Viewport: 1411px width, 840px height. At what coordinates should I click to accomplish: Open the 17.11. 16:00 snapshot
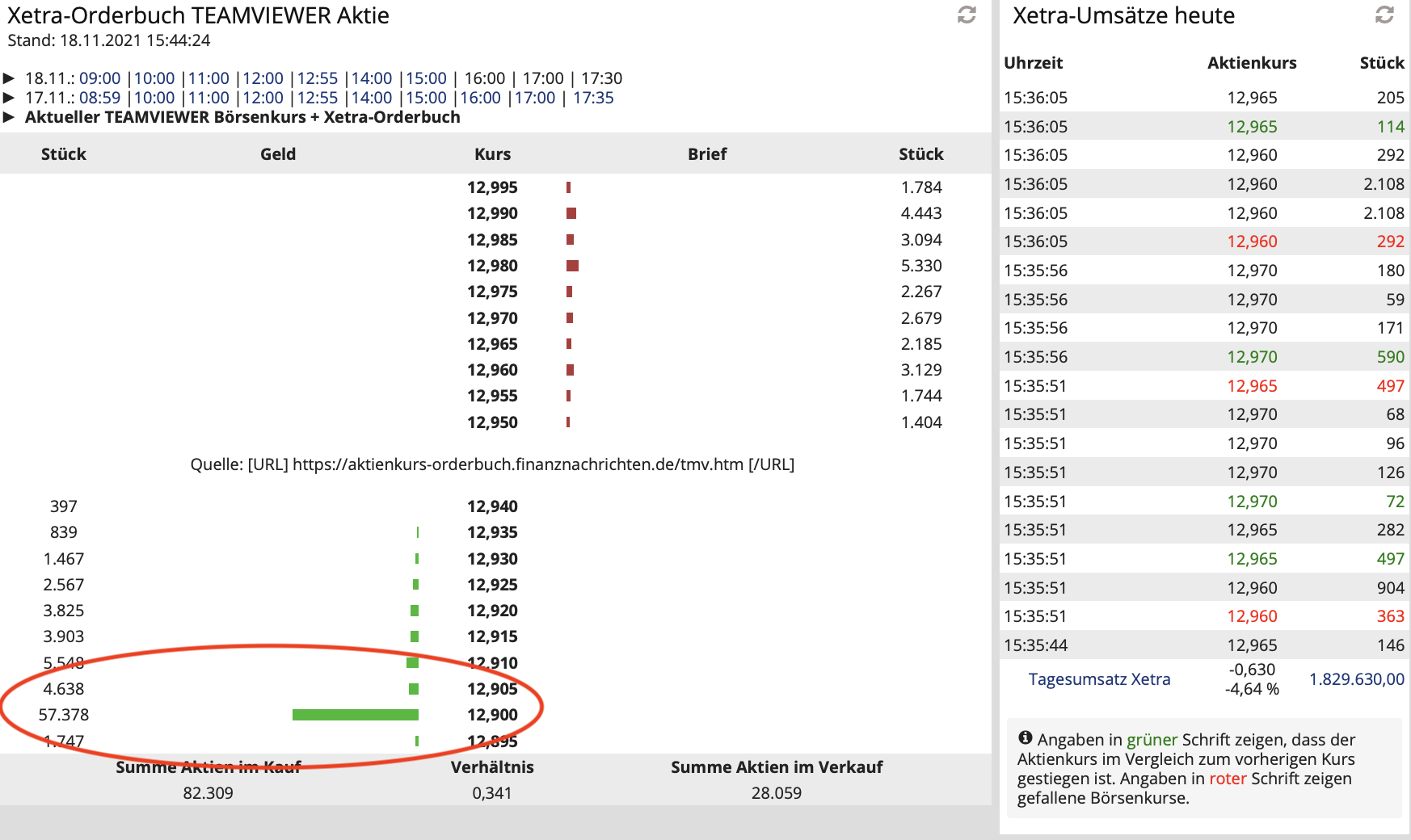[480, 98]
